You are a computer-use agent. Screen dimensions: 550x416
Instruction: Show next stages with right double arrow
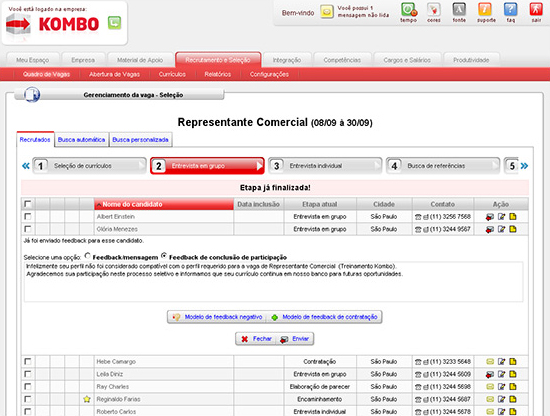click(524, 166)
